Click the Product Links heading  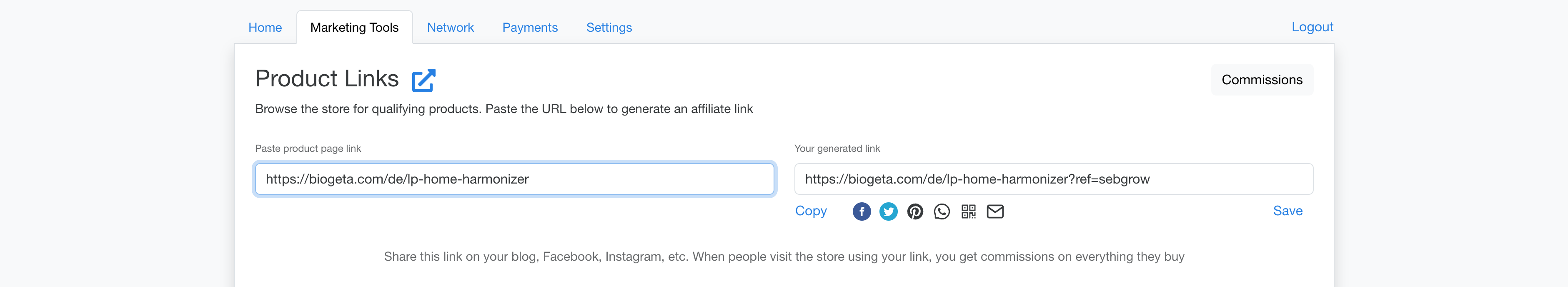(327, 78)
